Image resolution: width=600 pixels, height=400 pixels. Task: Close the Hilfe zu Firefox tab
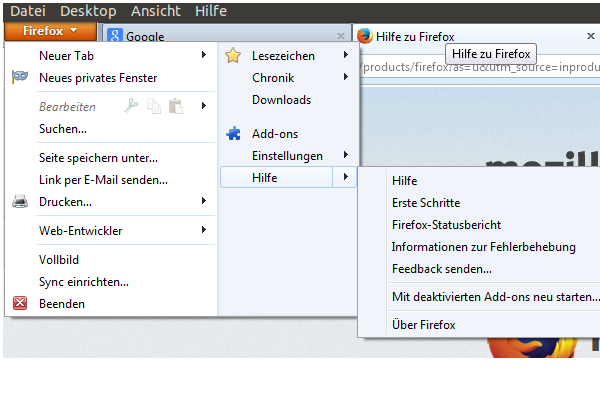[591, 36]
